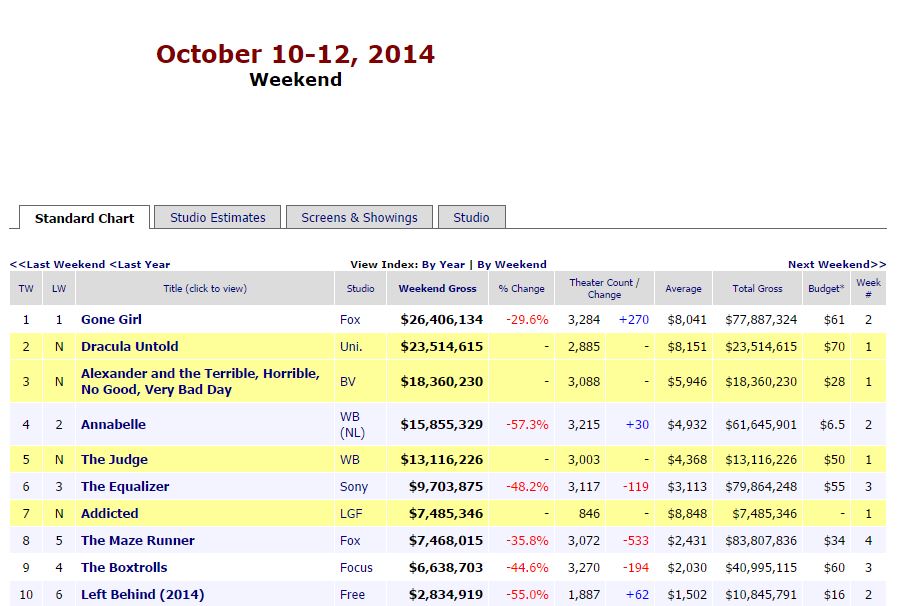Select the Annabelle title link
Screen dimensions: 897x606
tap(113, 424)
